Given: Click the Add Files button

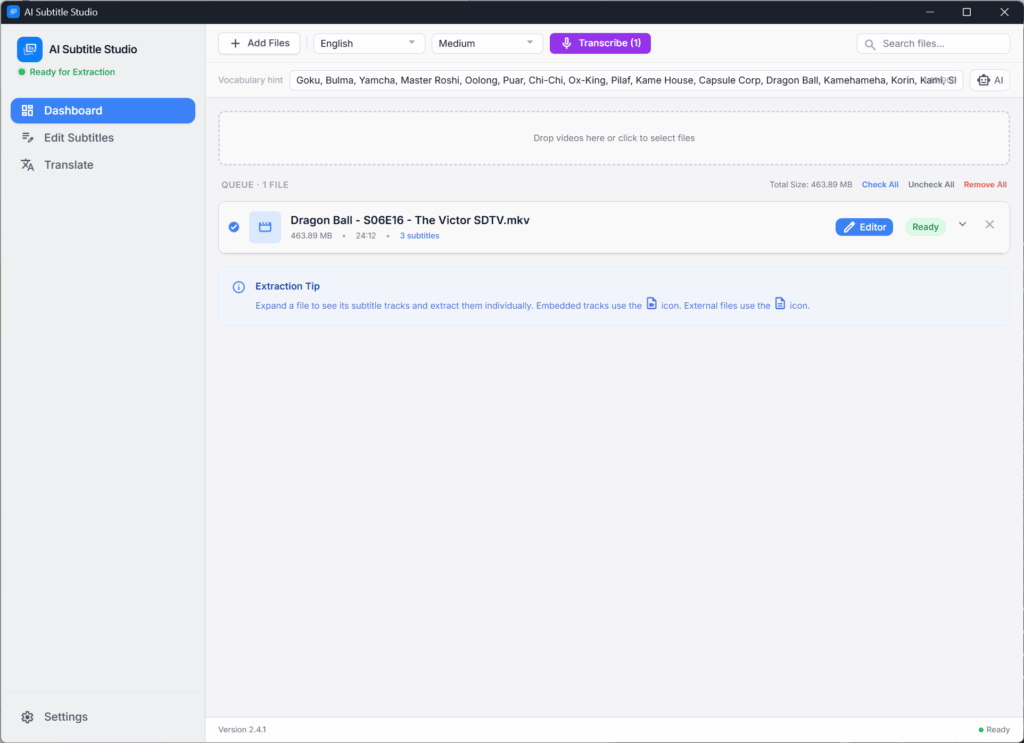Looking at the screenshot, I should click(x=259, y=44).
